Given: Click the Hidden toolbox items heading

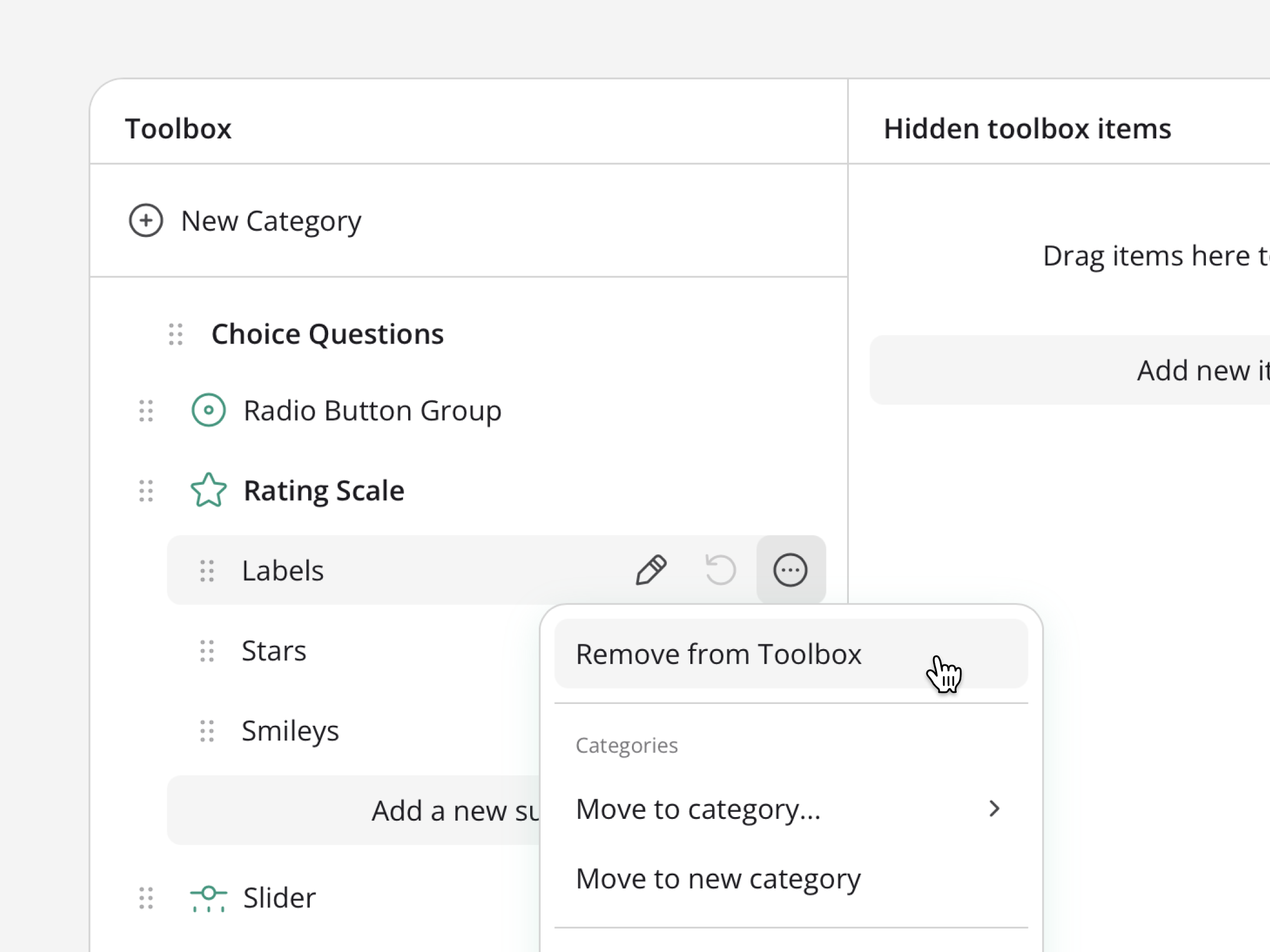Looking at the screenshot, I should pos(1027,128).
